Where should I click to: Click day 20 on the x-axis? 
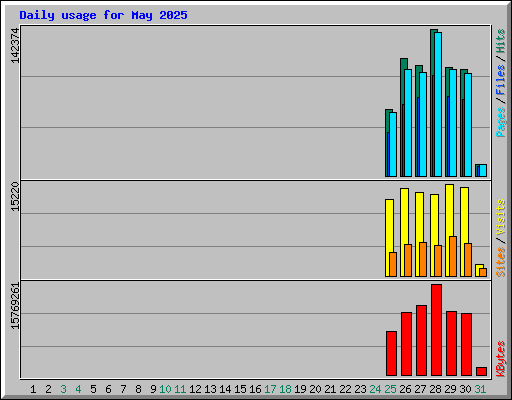(x=315, y=389)
